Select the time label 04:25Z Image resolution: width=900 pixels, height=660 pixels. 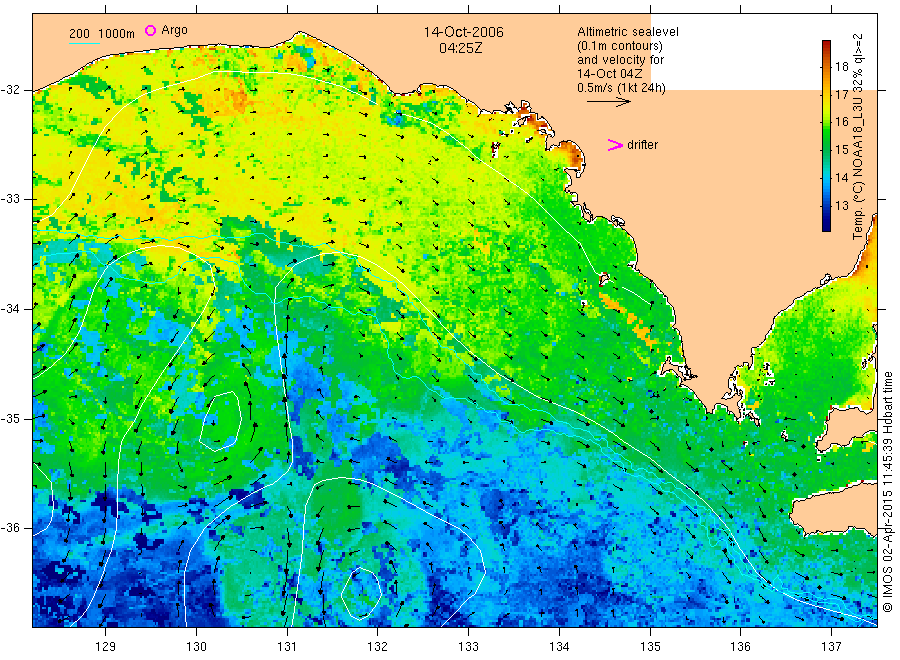pyautogui.click(x=461, y=48)
